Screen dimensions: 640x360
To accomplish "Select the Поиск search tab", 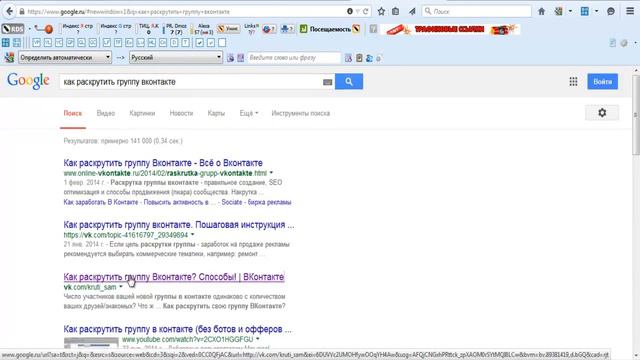I will coord(73,113).
